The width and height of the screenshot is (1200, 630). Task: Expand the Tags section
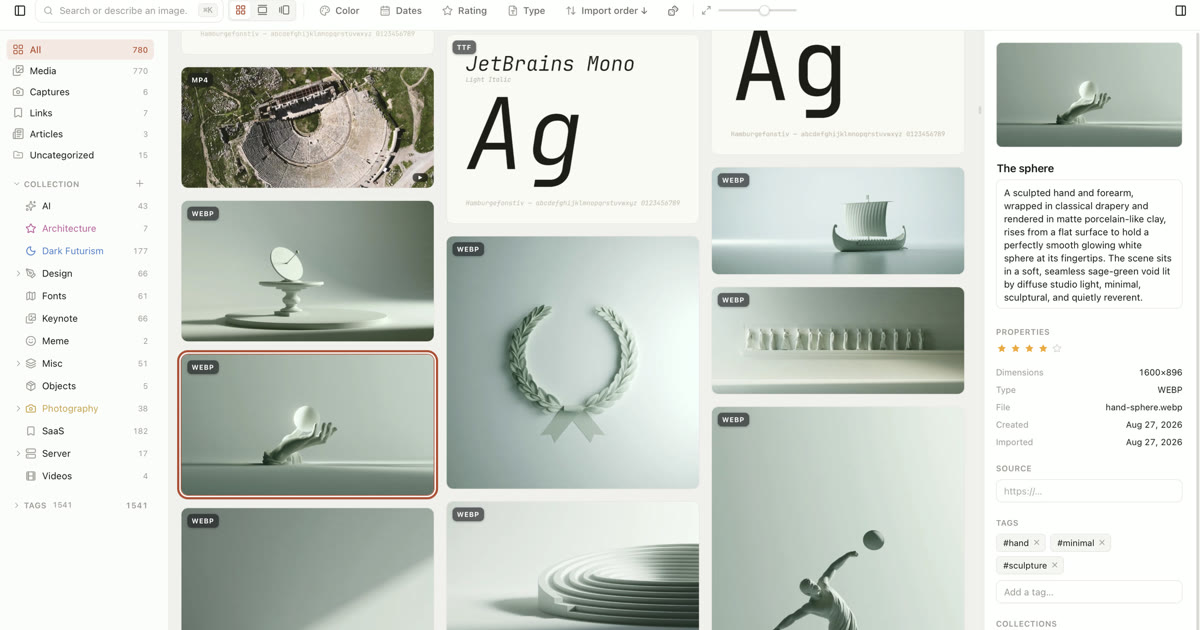pos(17,506)
